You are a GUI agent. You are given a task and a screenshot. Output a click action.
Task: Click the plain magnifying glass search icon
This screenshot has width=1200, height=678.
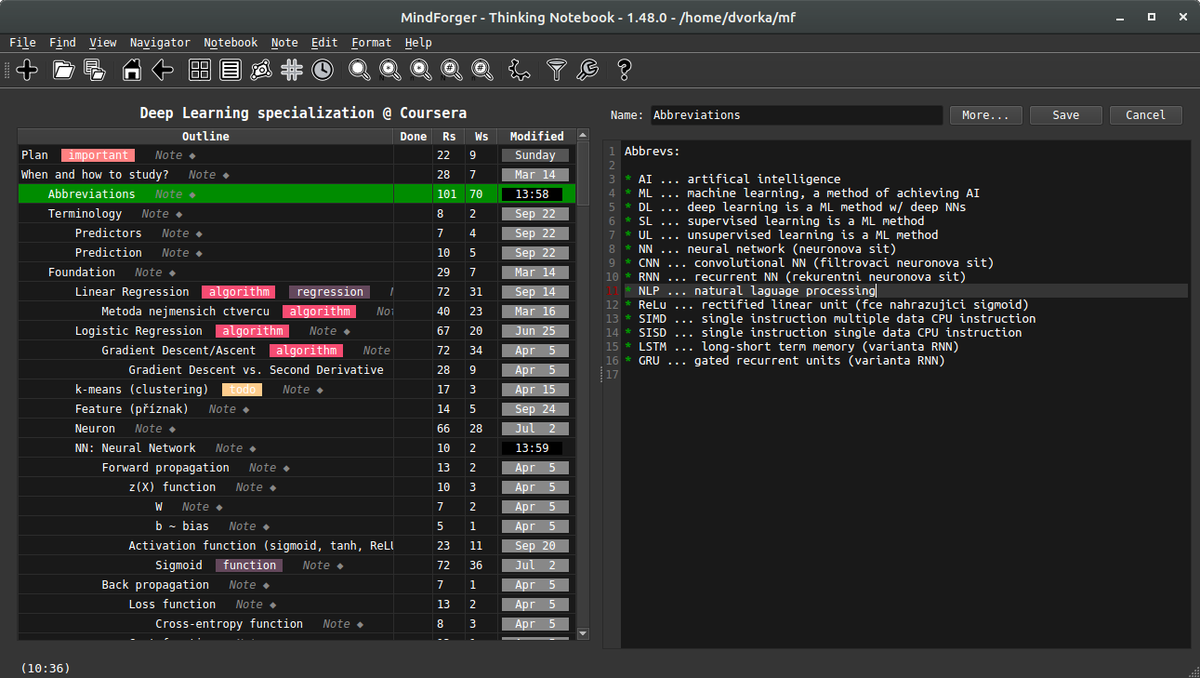tap(359, 70)
